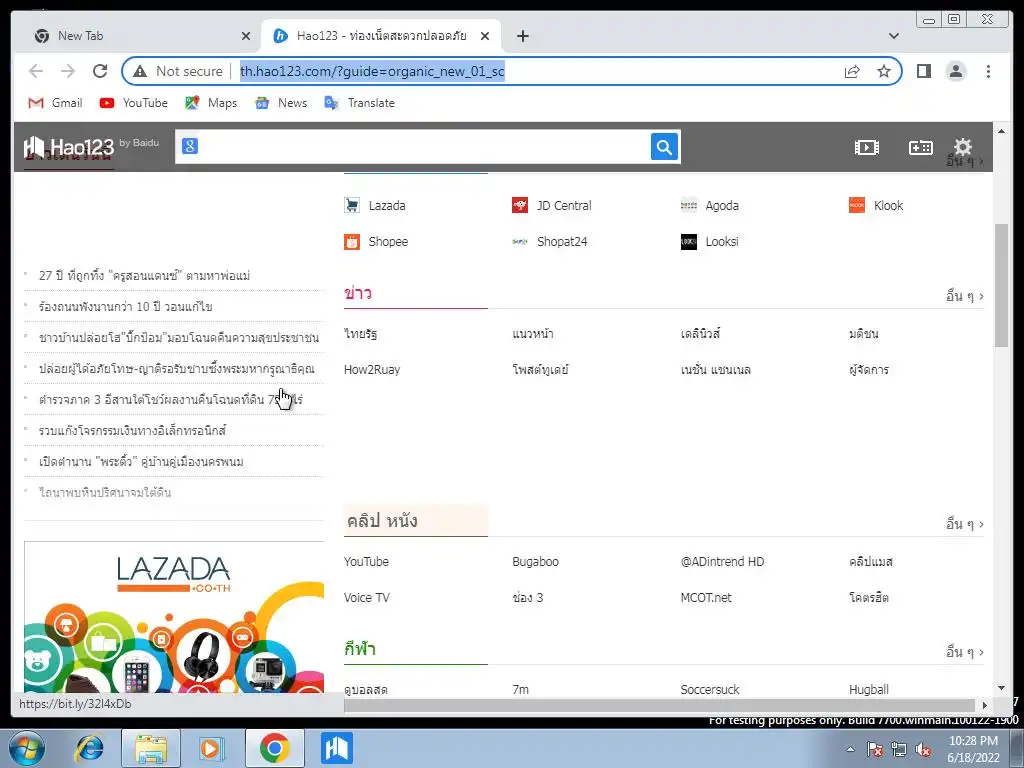Open Gmail bookmark
The image size is (1024, 768).
coord(56,103)
